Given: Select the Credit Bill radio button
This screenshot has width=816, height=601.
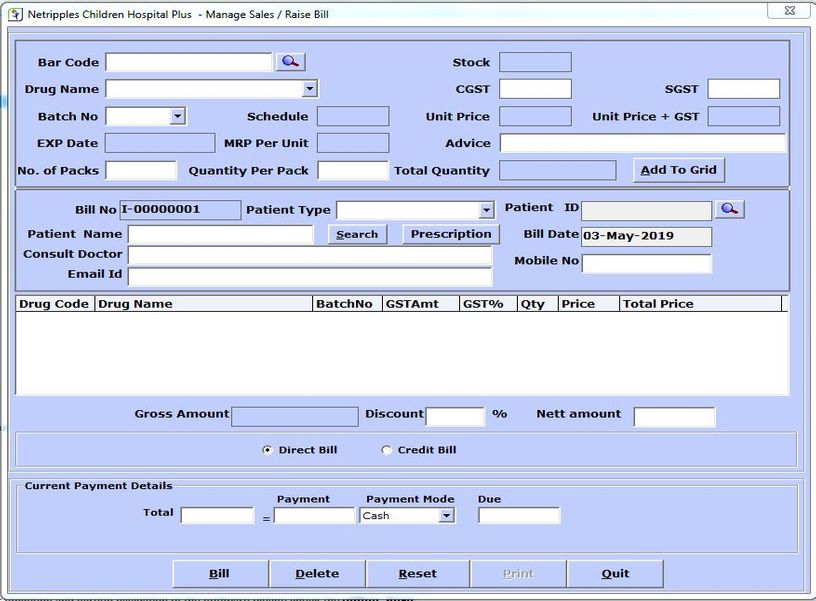Looking at the screenshot, I should [386, 450].
